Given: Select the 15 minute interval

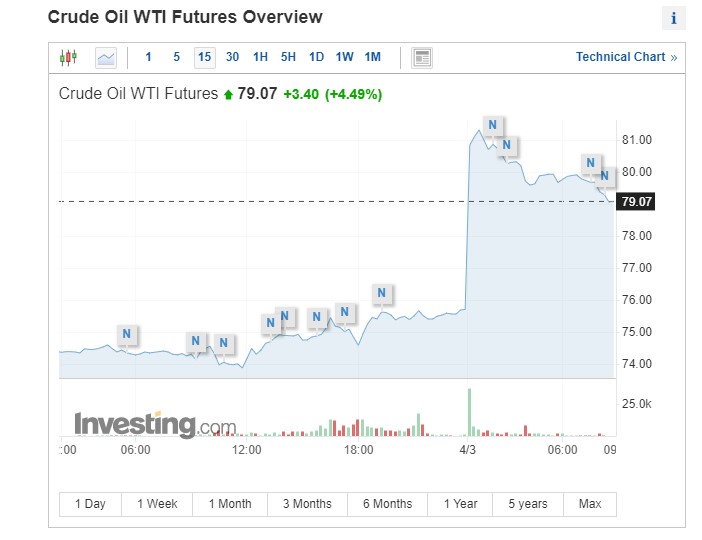Looking at the screenshot, I should pyautogui.click(x=204, y=57).
